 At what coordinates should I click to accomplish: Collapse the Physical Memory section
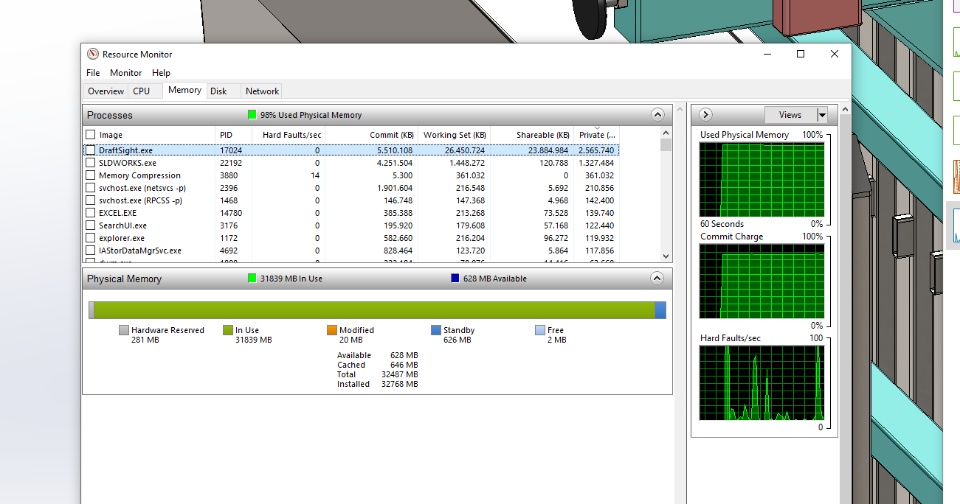click(657, 278)
